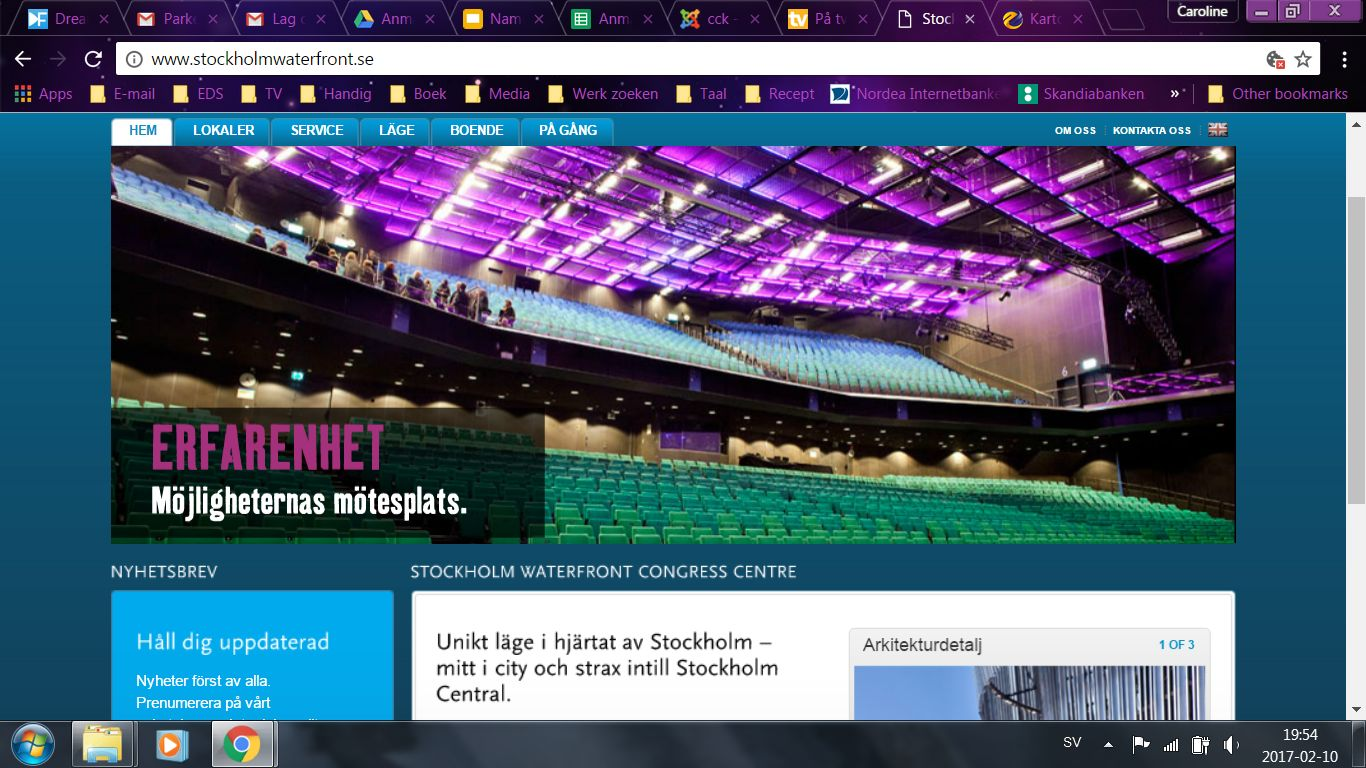
Task: Open File Explorer from the taskbar
Action: (102, 744)
